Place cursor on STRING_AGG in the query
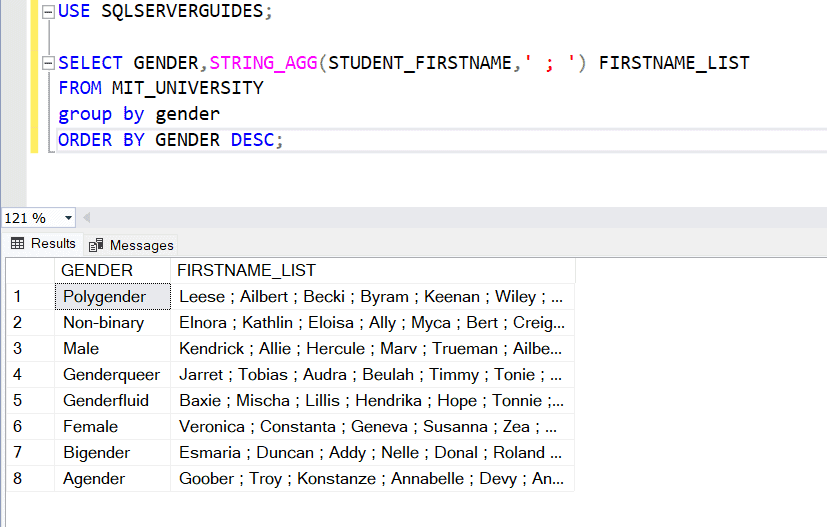The image size is (827, 527). [263, 63]
